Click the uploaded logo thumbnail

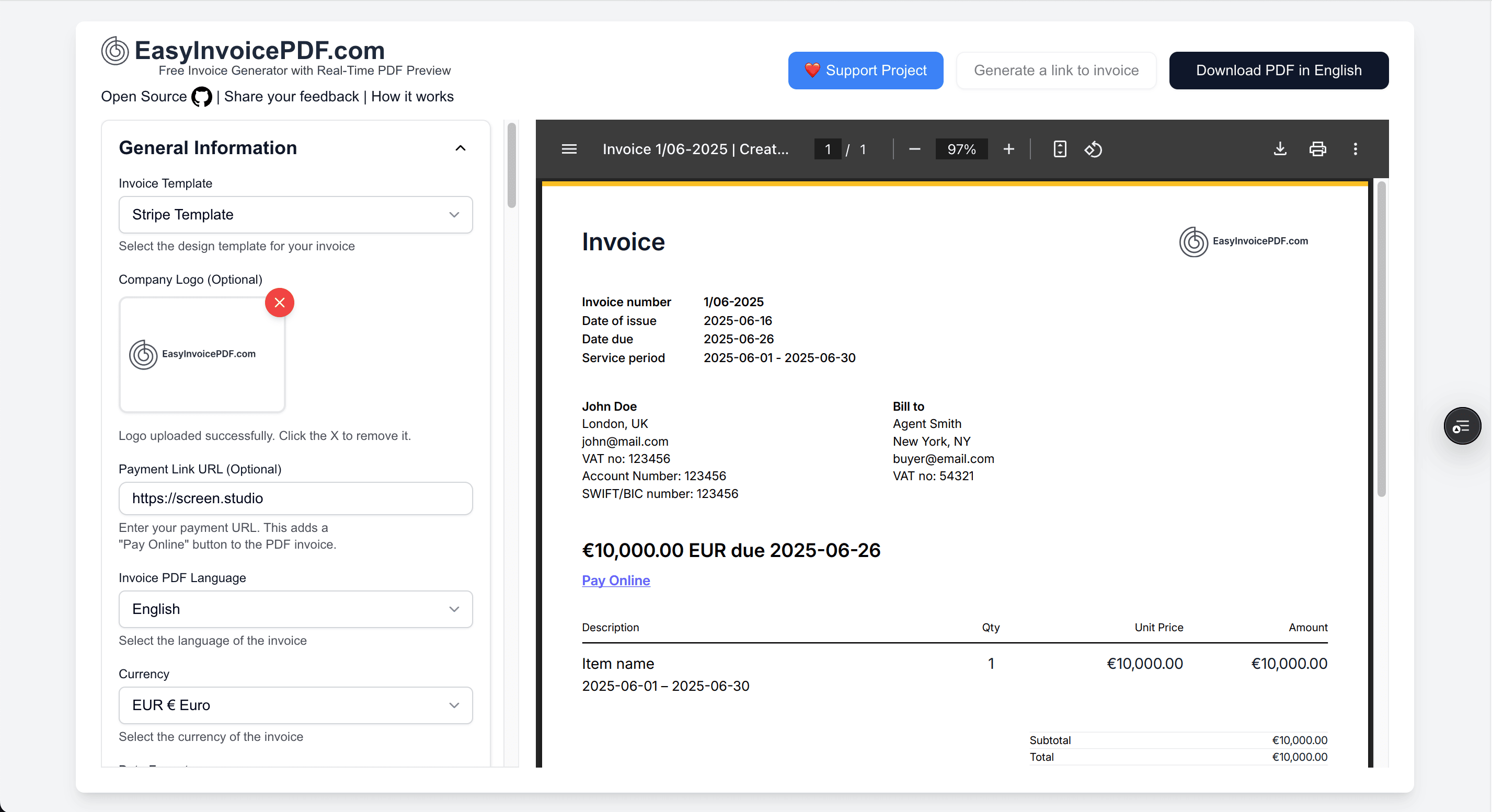tap(202, 354)
